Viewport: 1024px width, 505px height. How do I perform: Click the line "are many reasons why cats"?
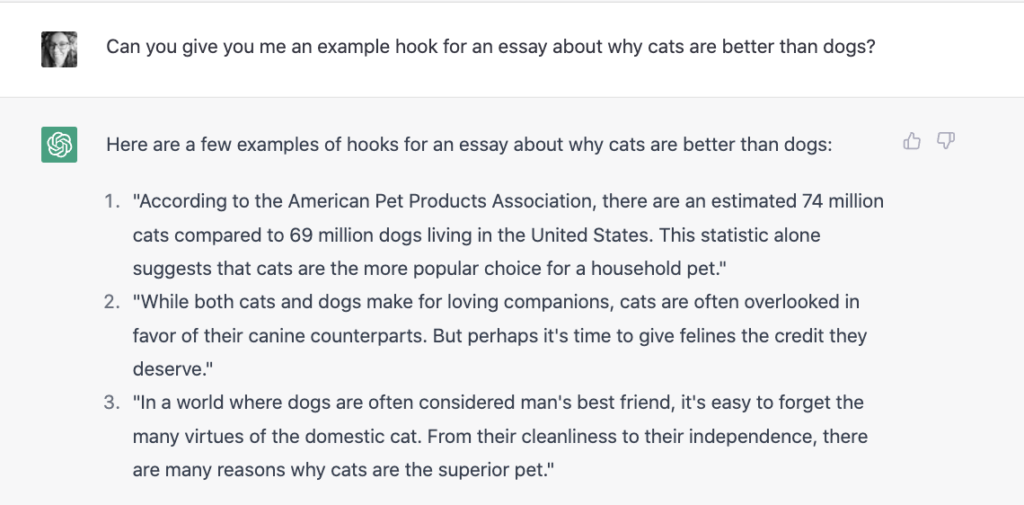coord(344,470)
